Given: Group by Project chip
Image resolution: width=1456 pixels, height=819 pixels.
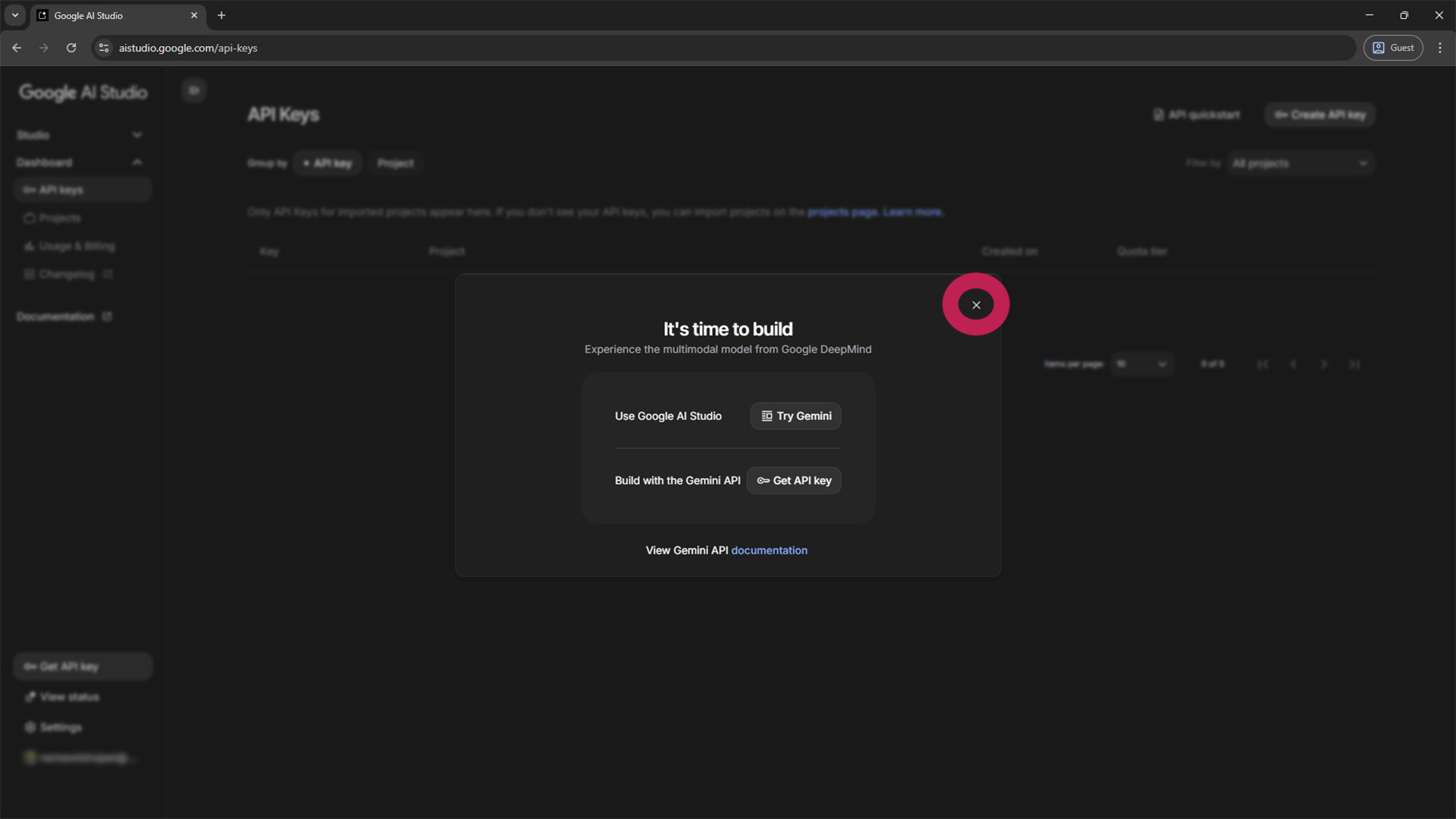Looking at the screenshot, I should [396, 163].
